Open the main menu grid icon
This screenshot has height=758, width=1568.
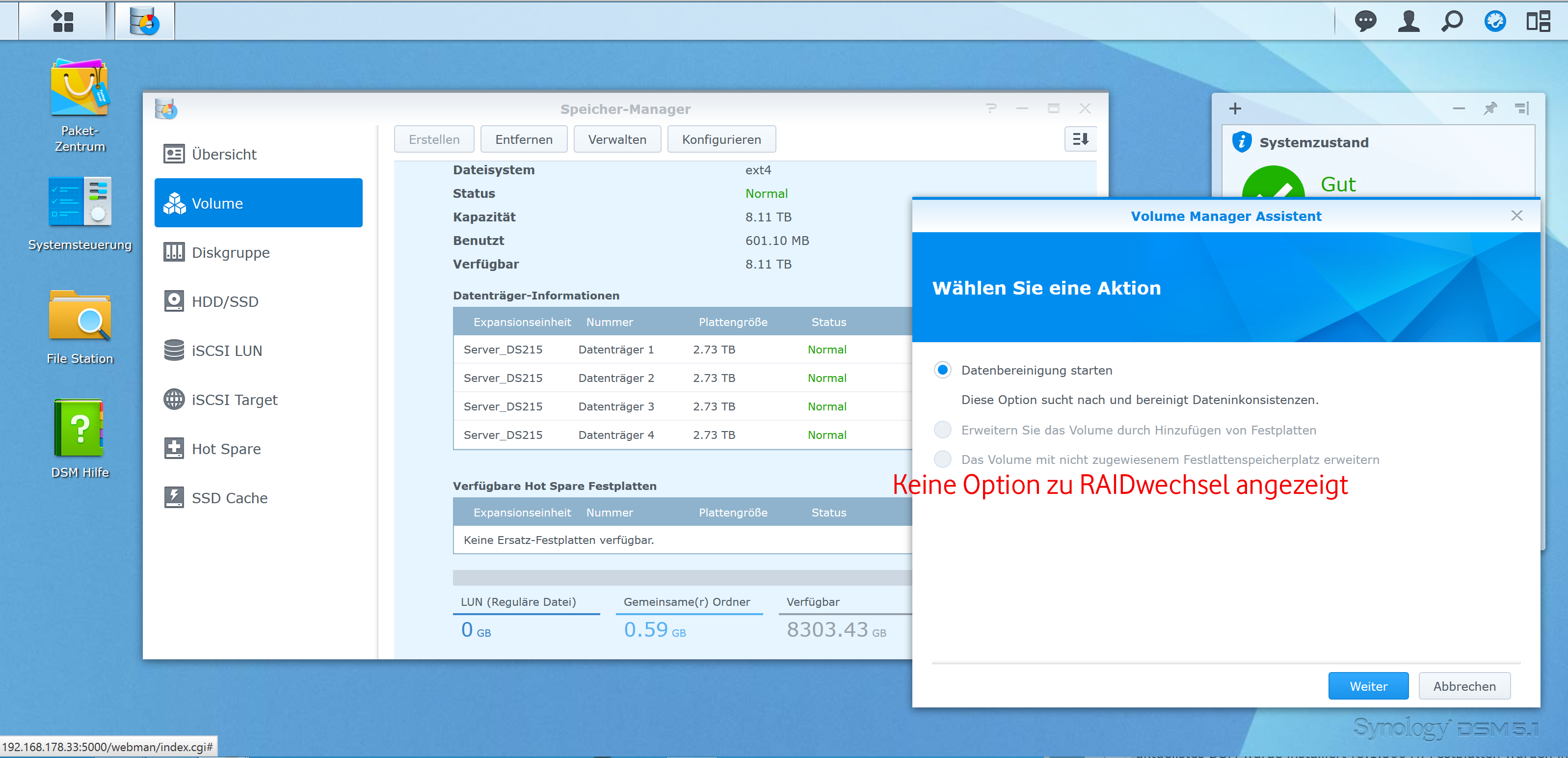pos(62,21)
